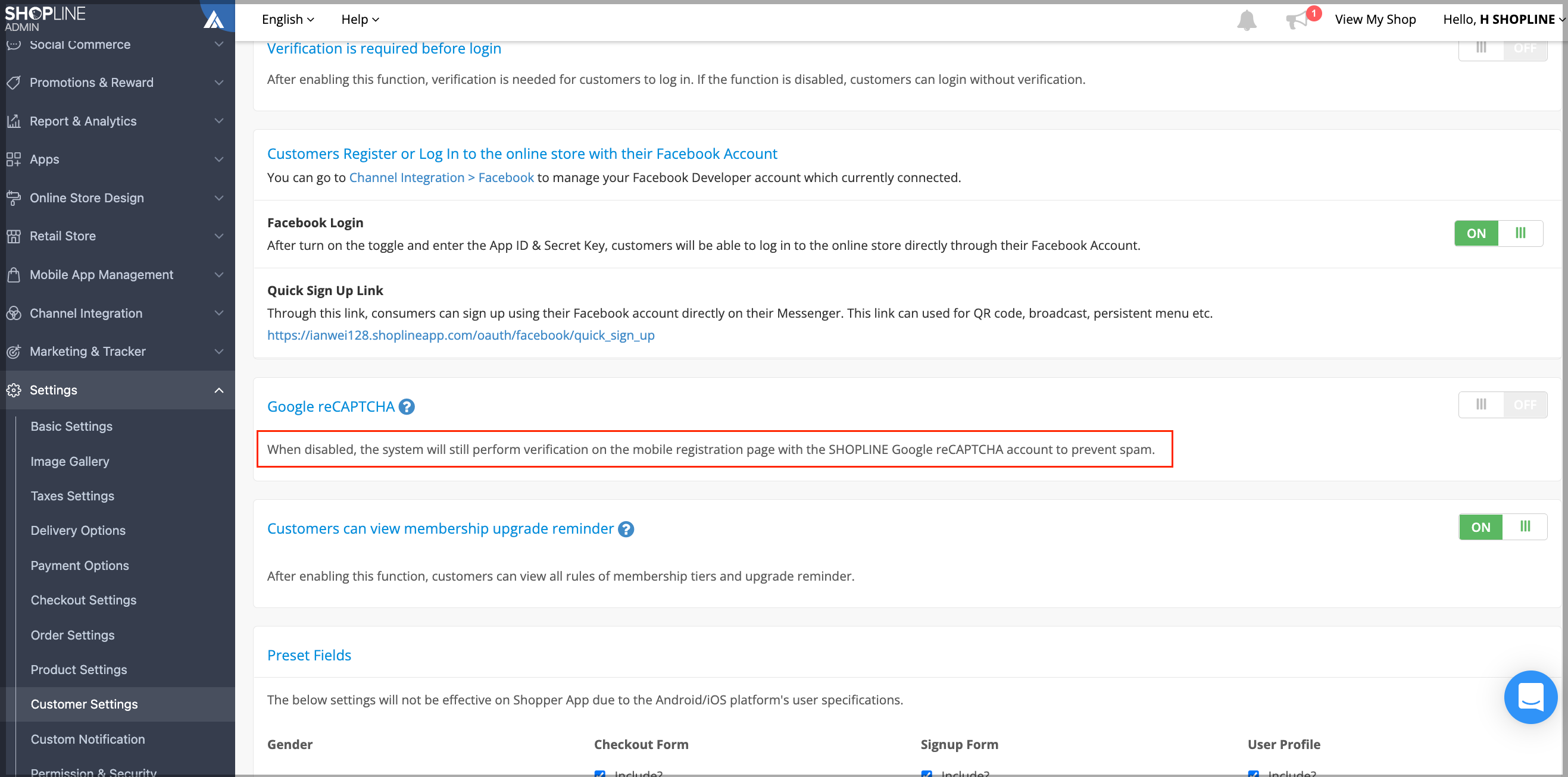This screenshot has width=1568, height=777.
Task: Click Preset Fields heading
Action: [309, 655]
